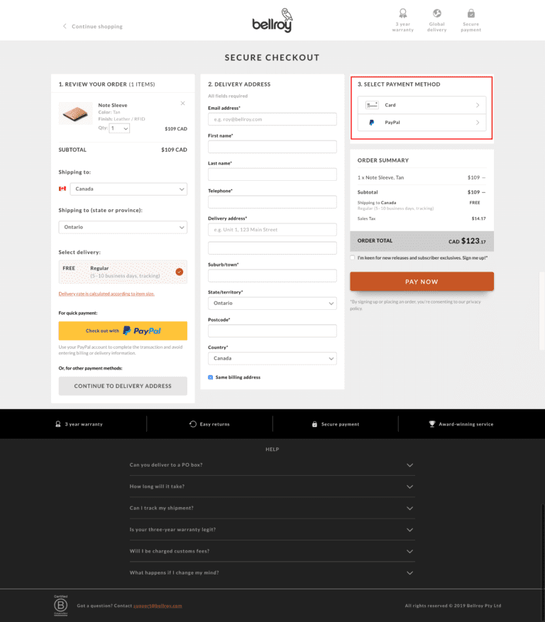545x622 pixels.
Task: Click the SECURE CHECKOUT heading
Action: point(272,58)
